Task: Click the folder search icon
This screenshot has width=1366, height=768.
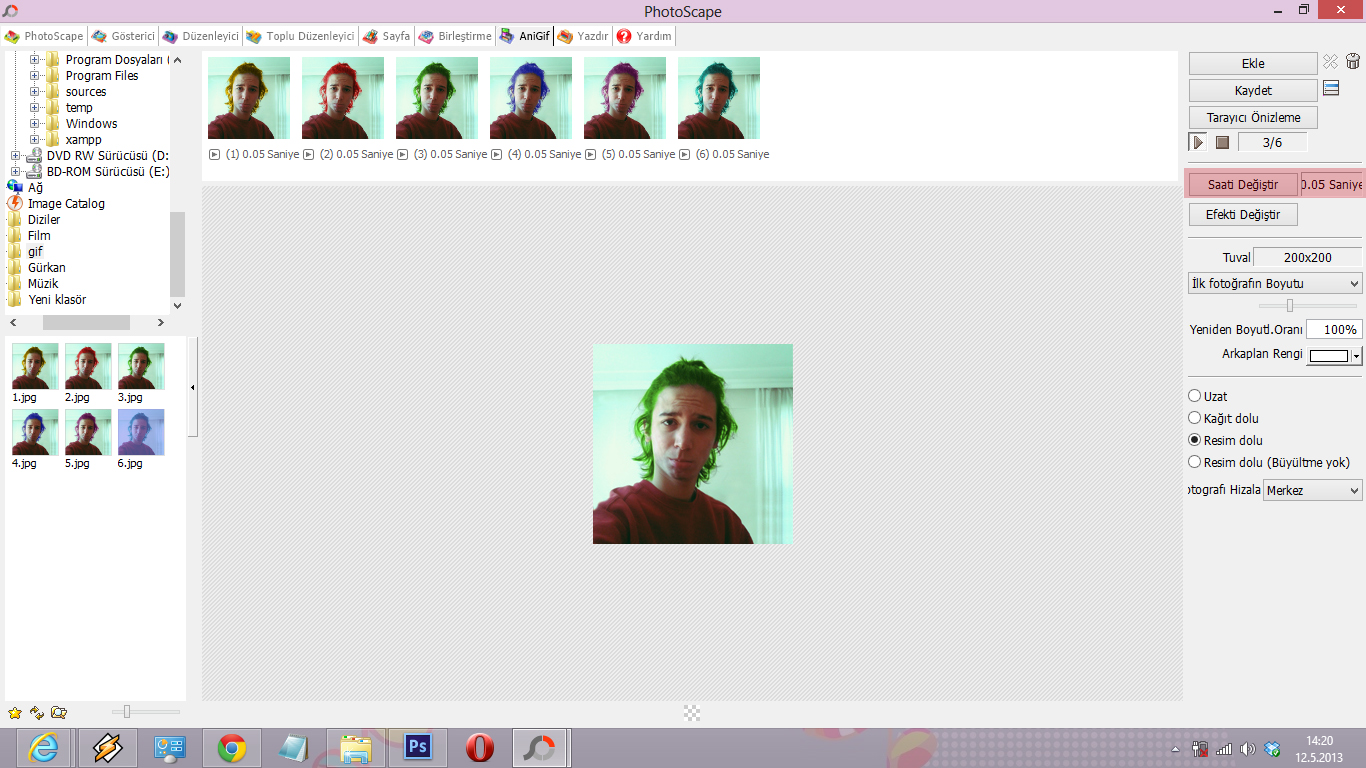Action: (59, 713)
